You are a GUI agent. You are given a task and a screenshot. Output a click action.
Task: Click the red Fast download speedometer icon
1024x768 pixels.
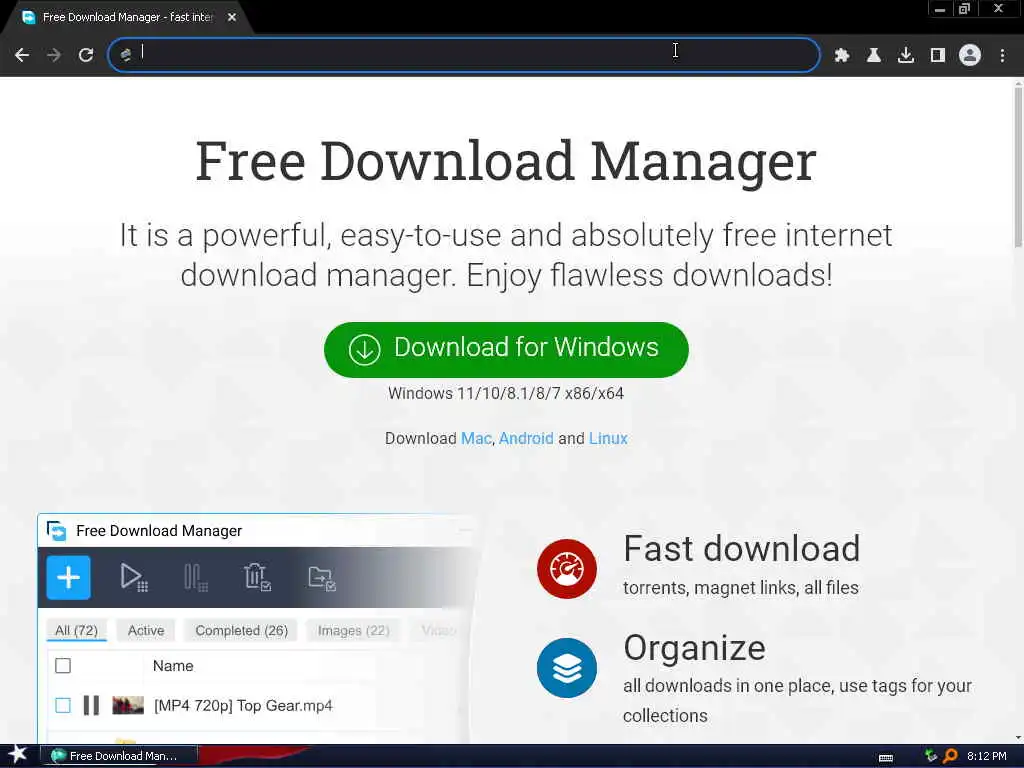pos(567,569)
